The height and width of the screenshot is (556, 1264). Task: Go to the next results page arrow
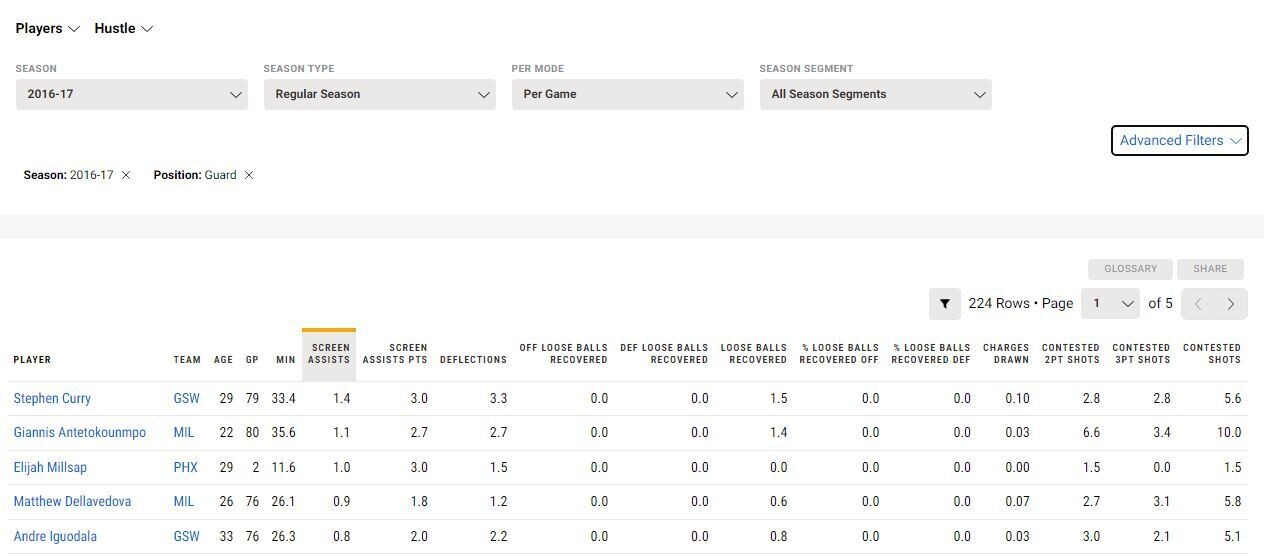[1231, 304]
